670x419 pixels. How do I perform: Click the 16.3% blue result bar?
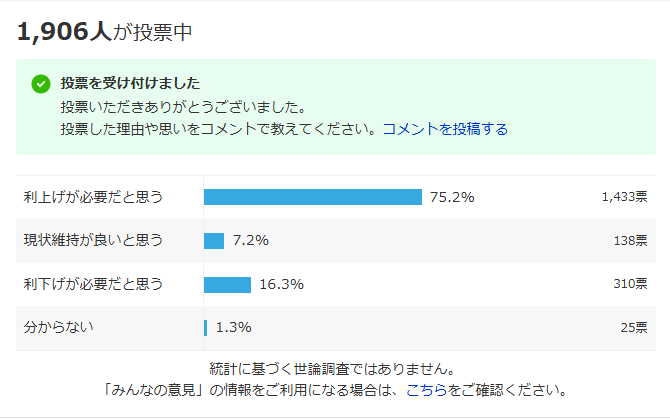(x=227, y=285)
